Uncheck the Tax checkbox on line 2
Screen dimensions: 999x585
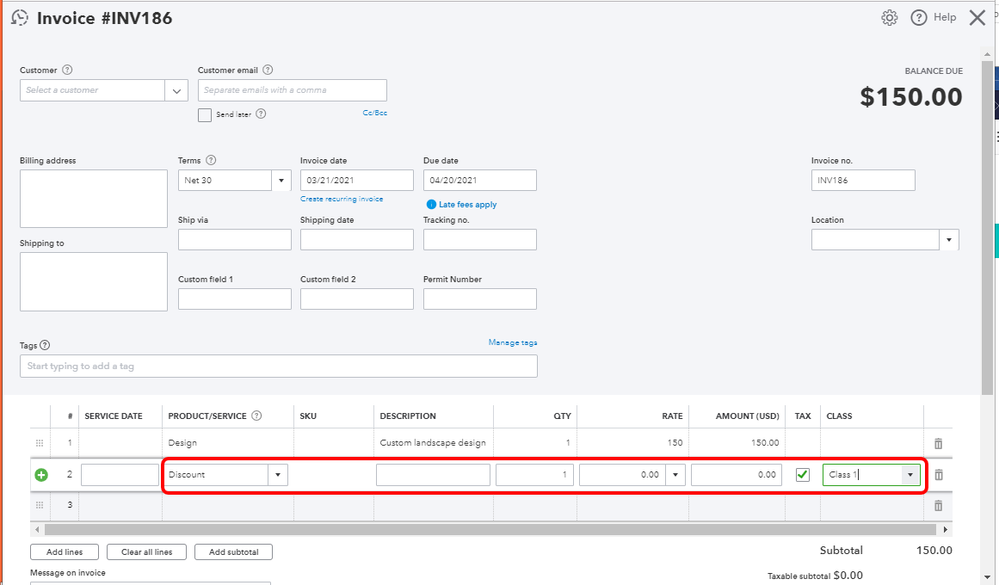coord(802,475)
